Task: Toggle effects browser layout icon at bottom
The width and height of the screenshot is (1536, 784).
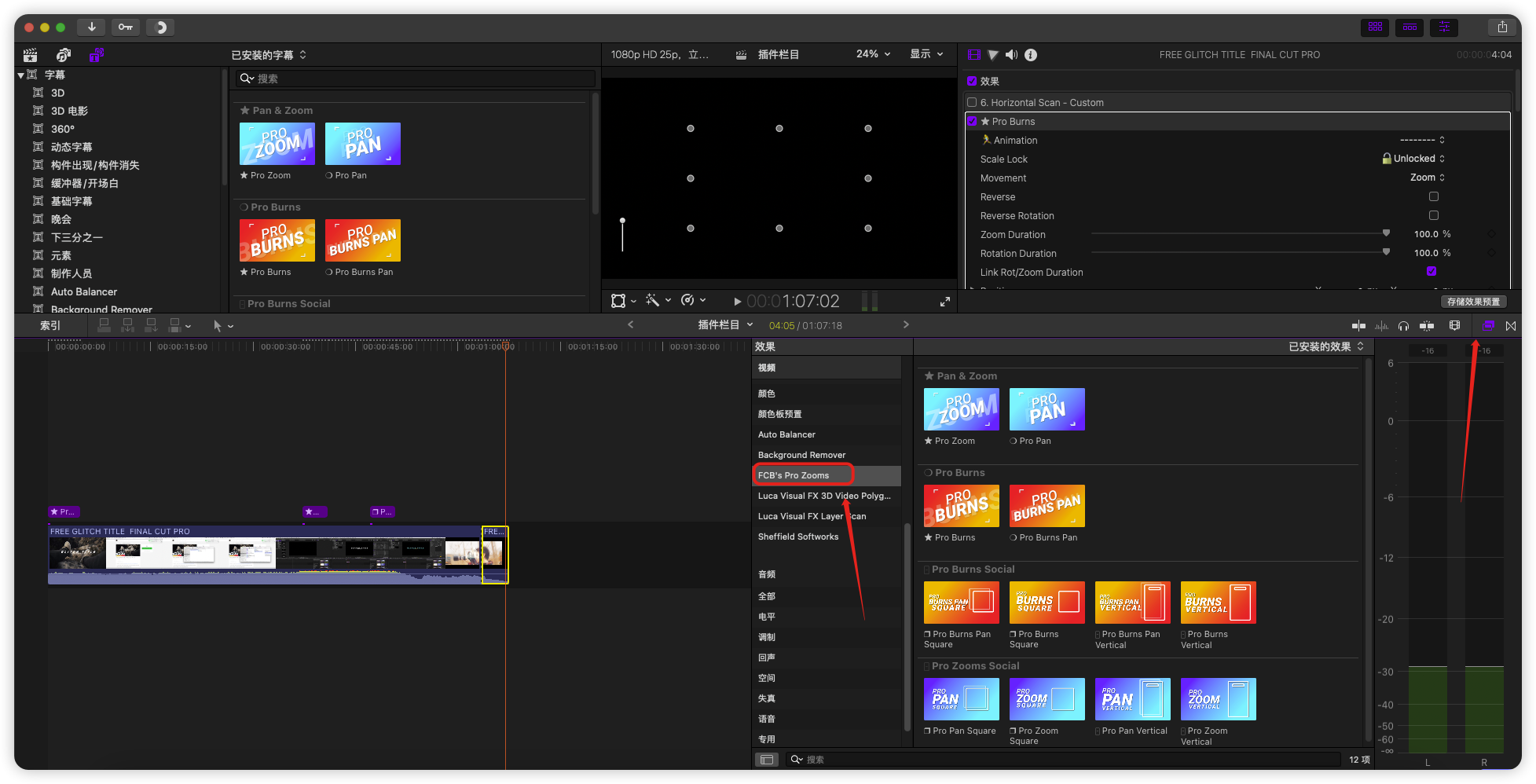Action: pyautogui.click(x=767, y=760)
